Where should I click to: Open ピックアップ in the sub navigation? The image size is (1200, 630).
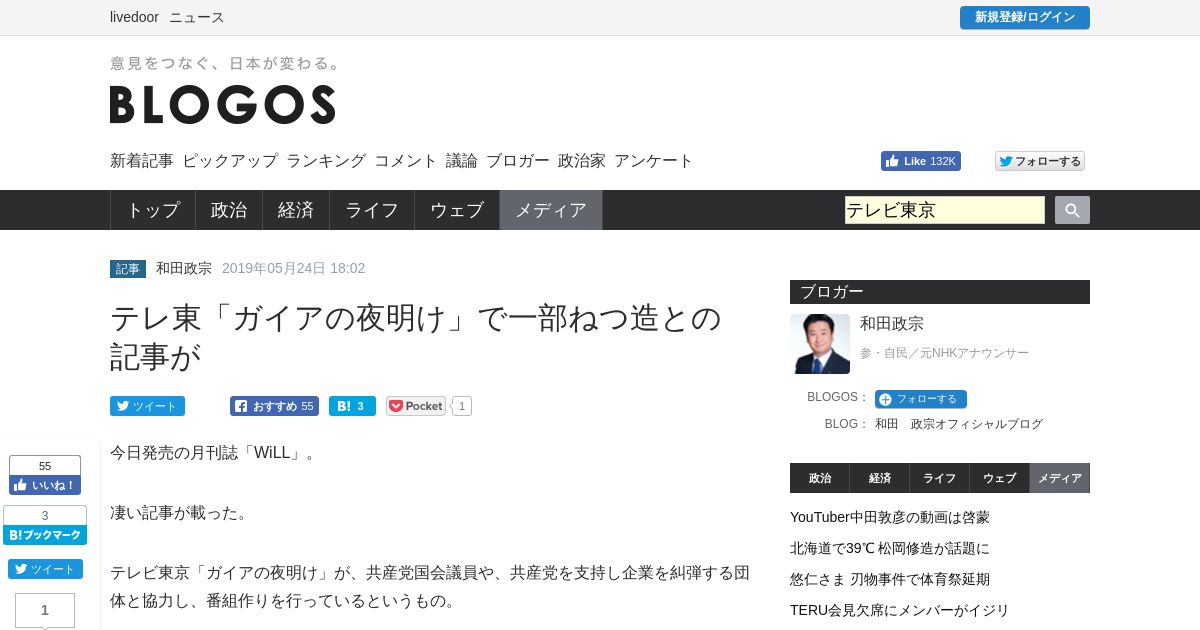click(x=230, y=160)
